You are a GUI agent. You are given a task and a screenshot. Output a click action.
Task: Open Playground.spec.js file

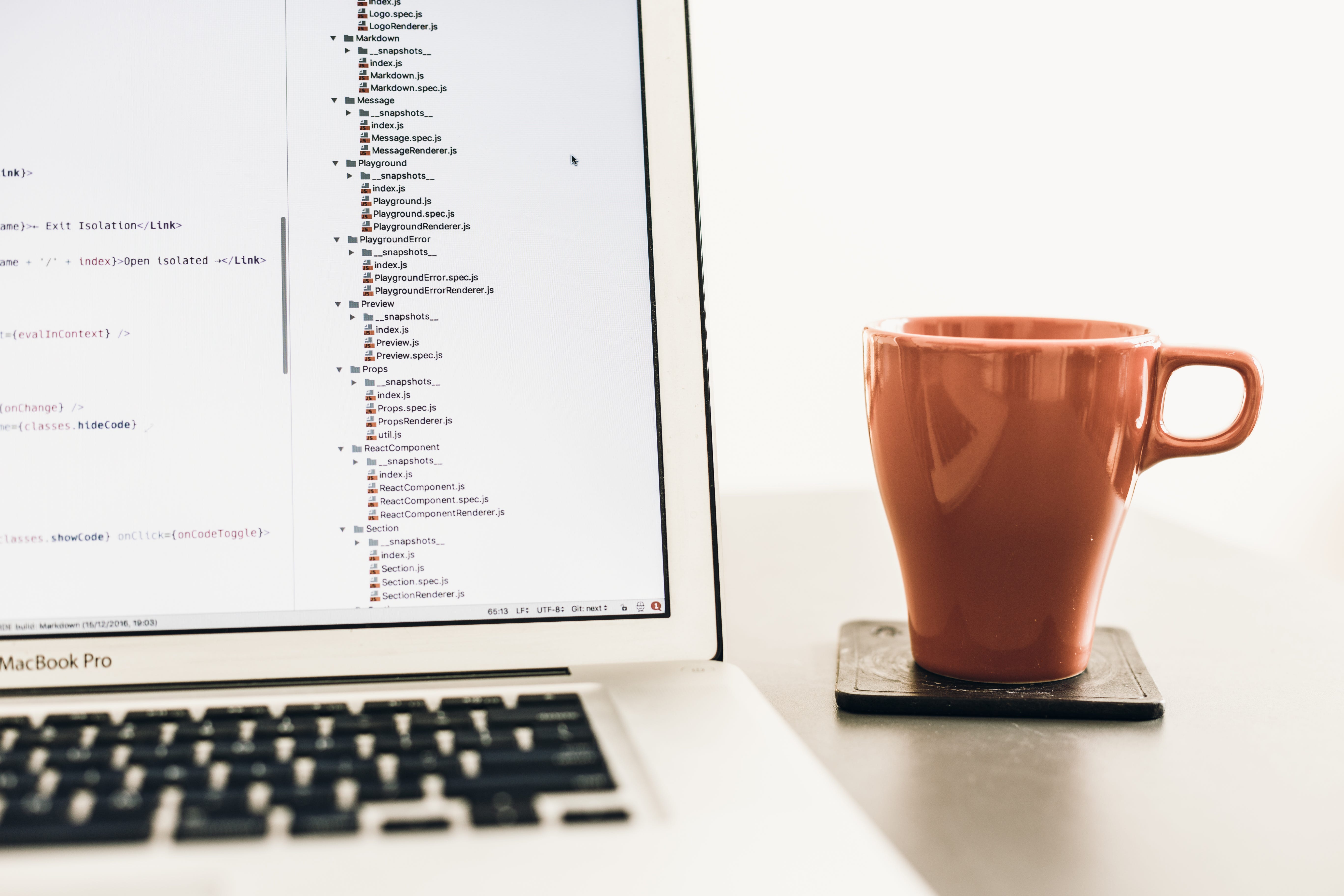413,213
